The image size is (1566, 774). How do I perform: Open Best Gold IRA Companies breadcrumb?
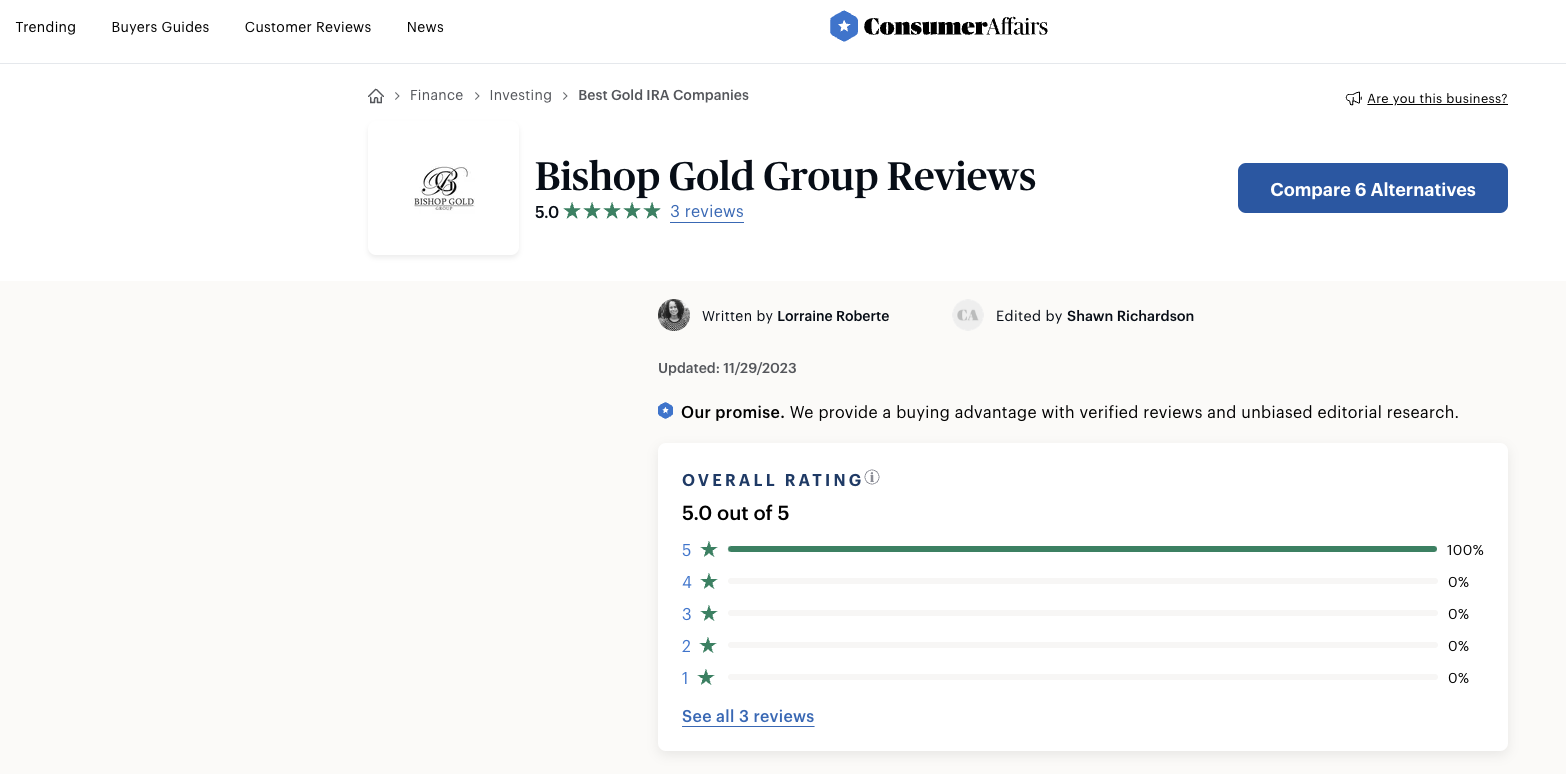tap(663, 95)
